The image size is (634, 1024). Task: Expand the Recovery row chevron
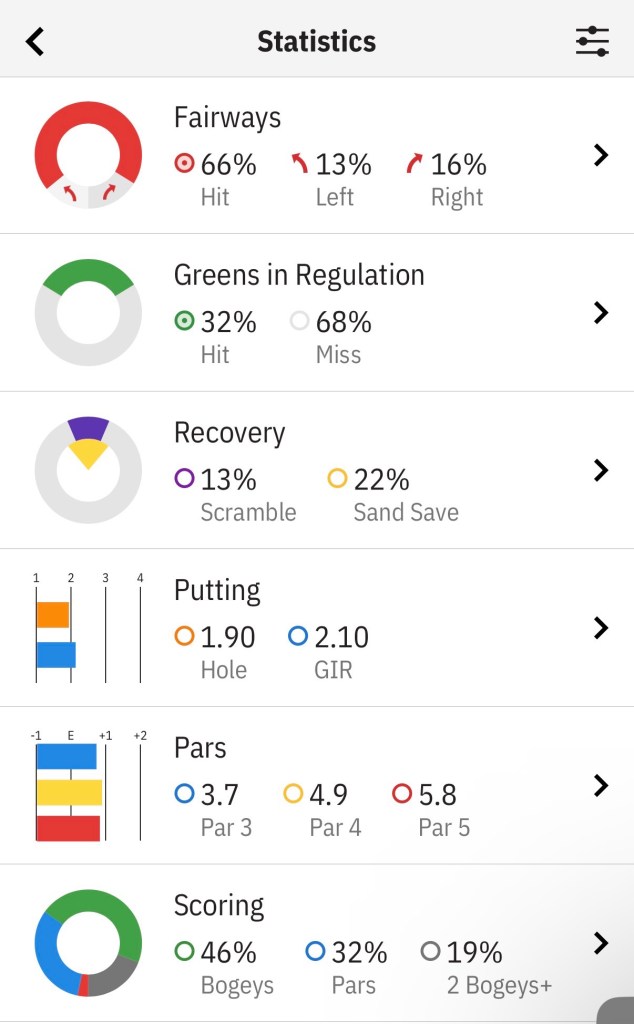pos(601,470)
